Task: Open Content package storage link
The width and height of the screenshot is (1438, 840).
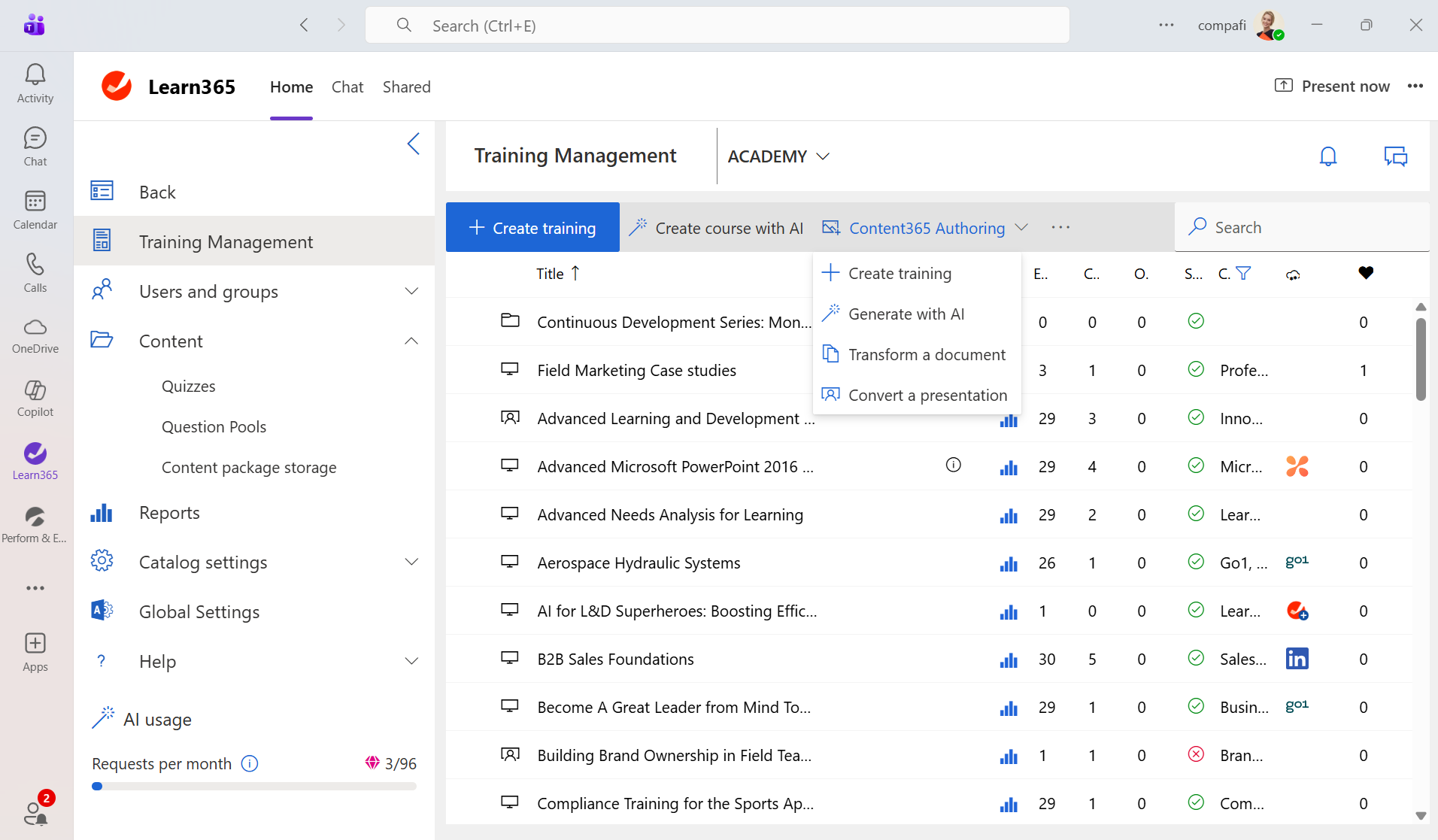Action: pos(248,467)
